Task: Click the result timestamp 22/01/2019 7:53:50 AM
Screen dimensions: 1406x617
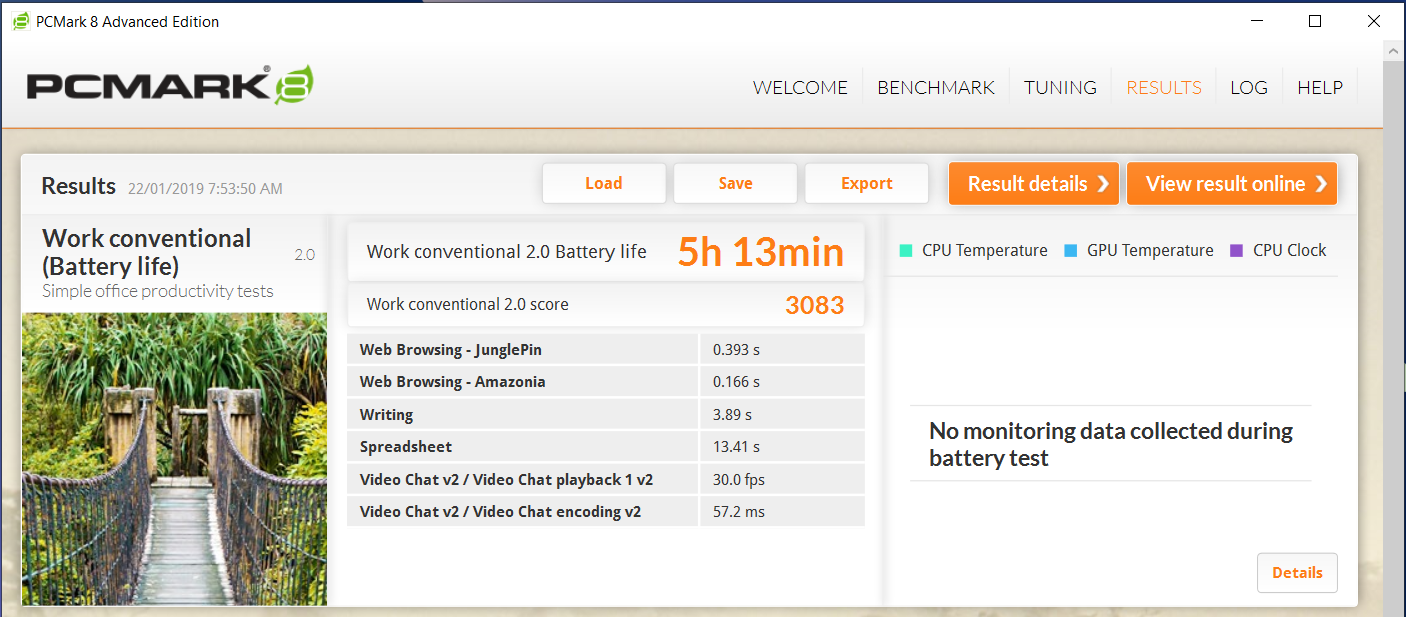Action: [205, 188]
